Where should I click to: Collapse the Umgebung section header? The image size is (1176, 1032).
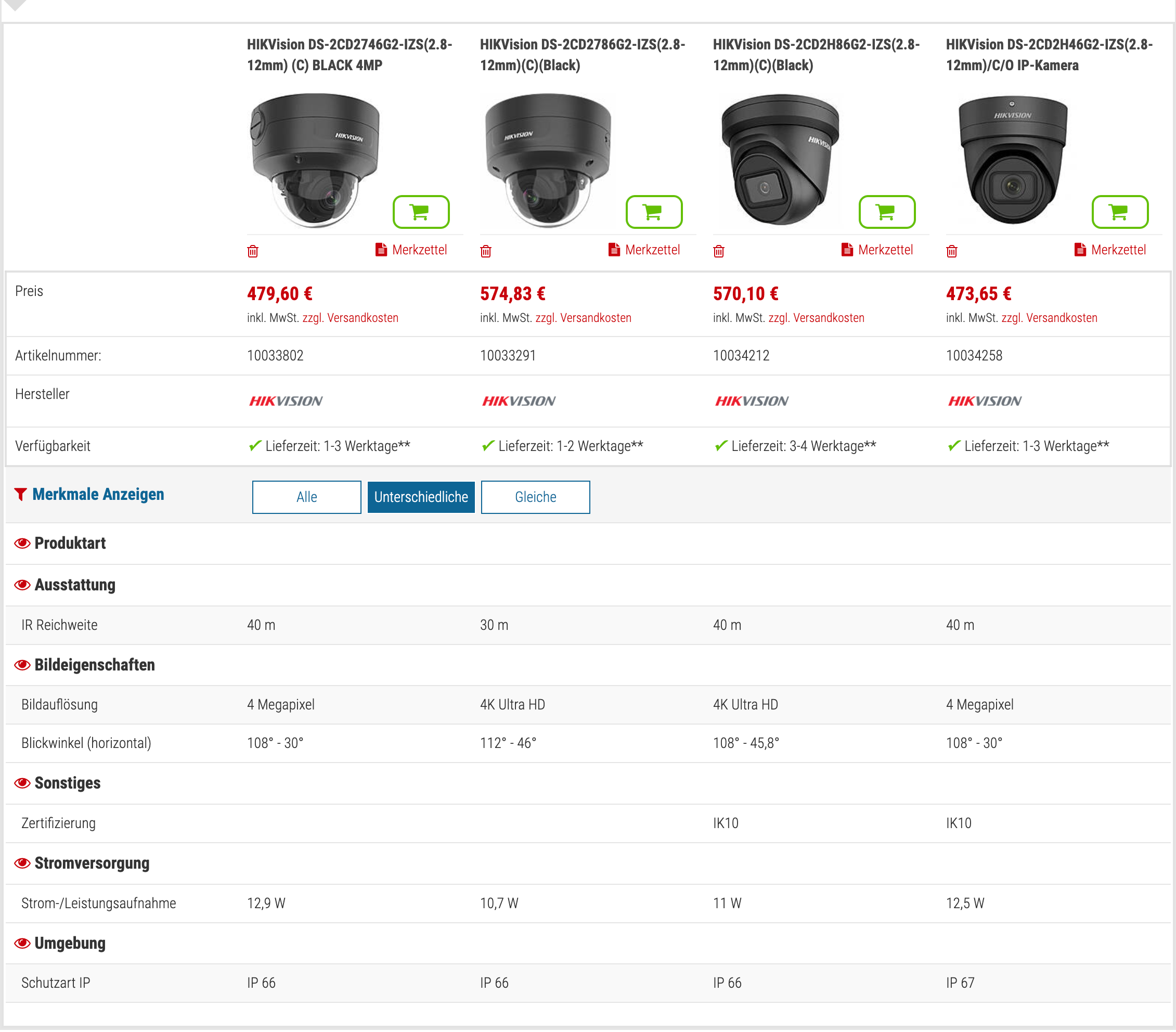coord(22,943)
